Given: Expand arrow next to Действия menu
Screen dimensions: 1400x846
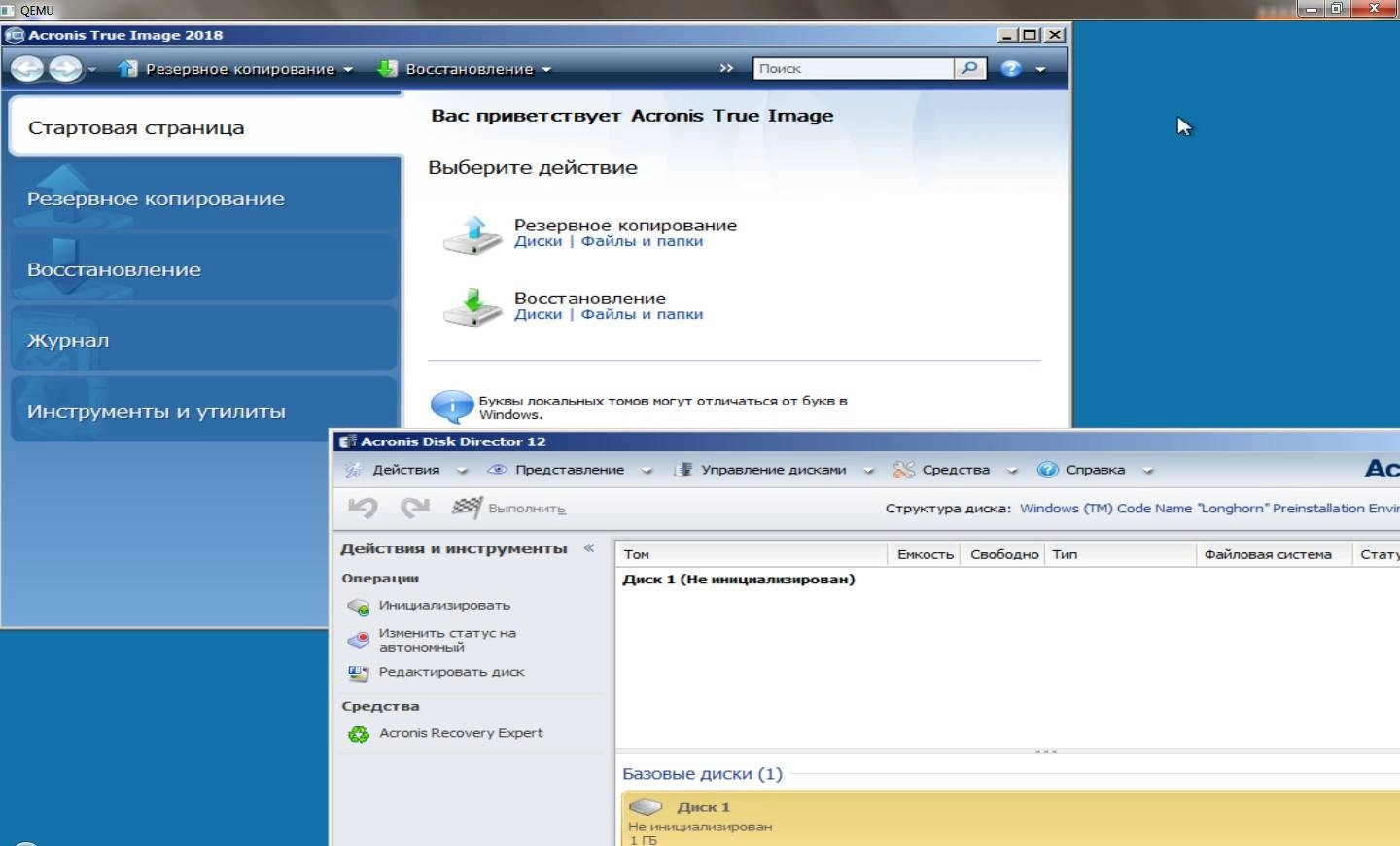Looking at the screenshot, I should click(x=463, y=471).
